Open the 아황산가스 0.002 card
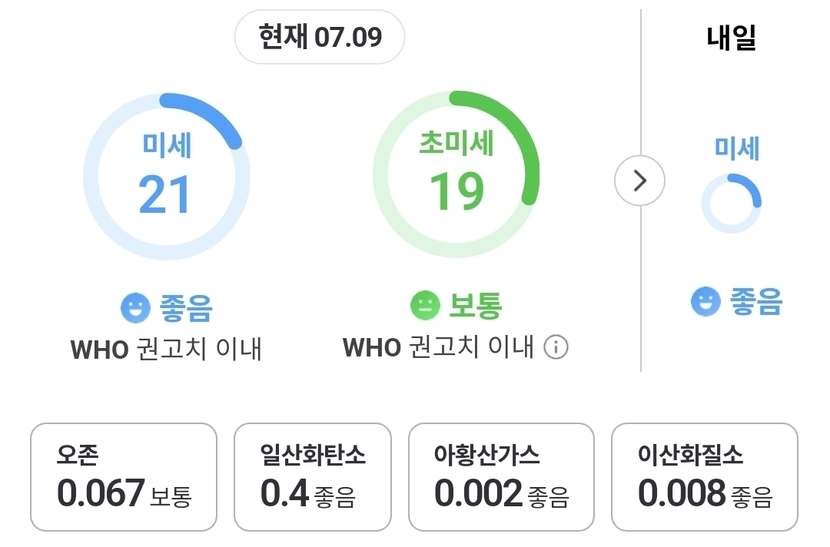 501,477
